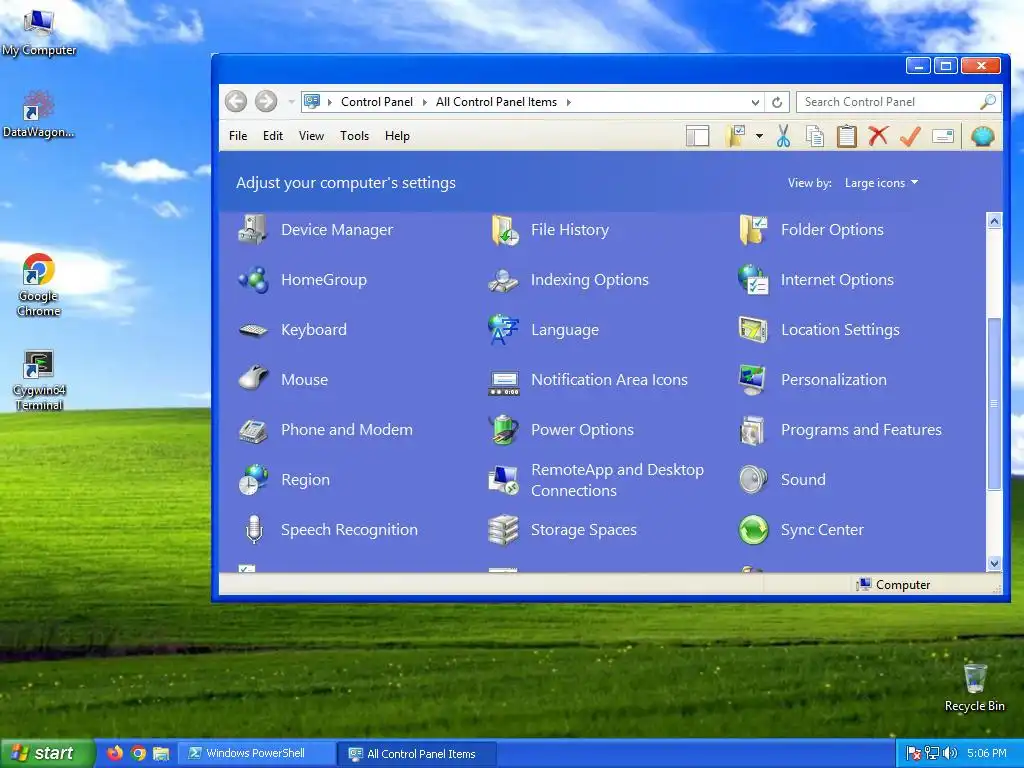Launch Chrome from the quick launch bar
The width and height of the screenshot is (1024, 768).
[x=138, y=753]
